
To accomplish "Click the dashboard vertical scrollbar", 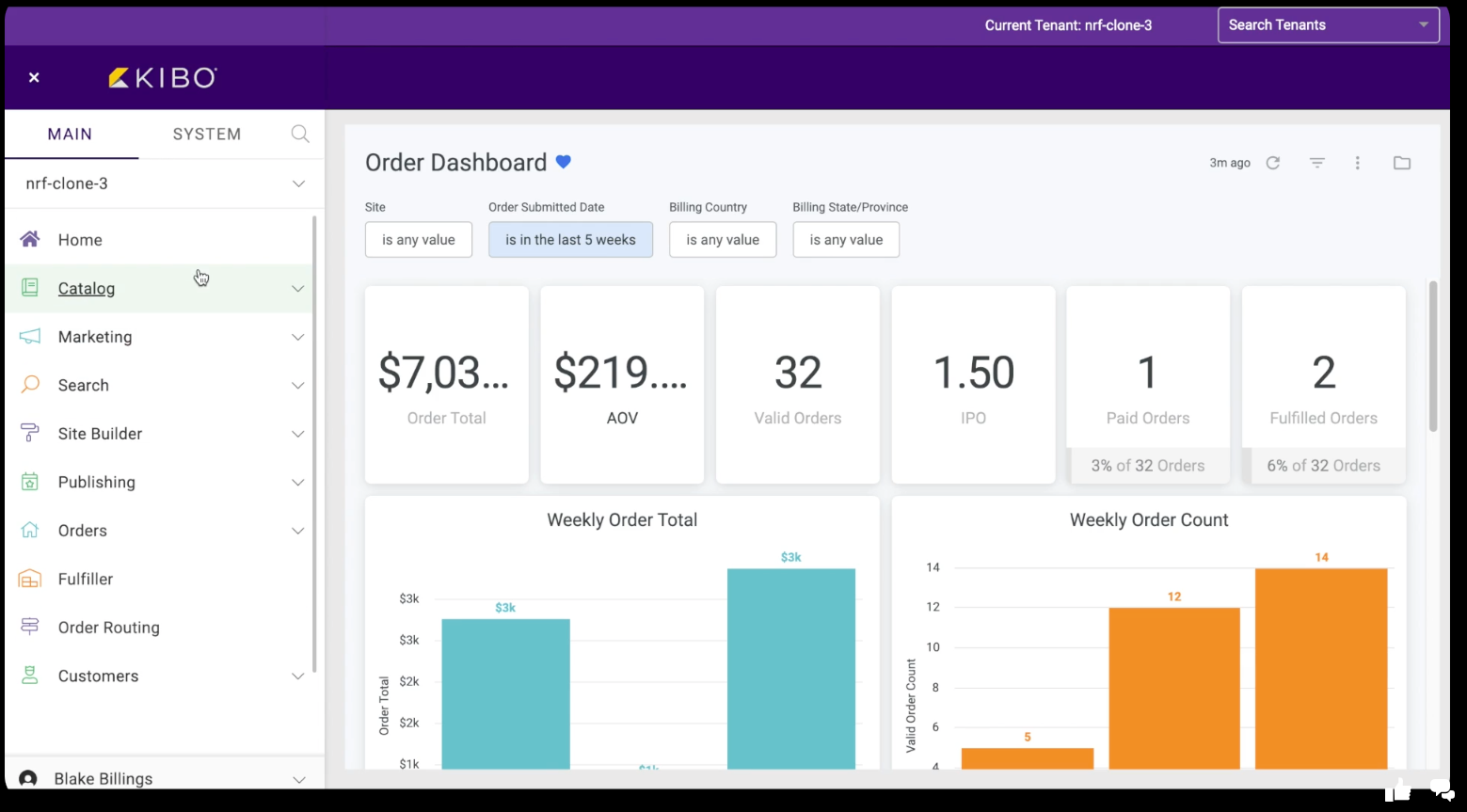I will [1433, 358].
